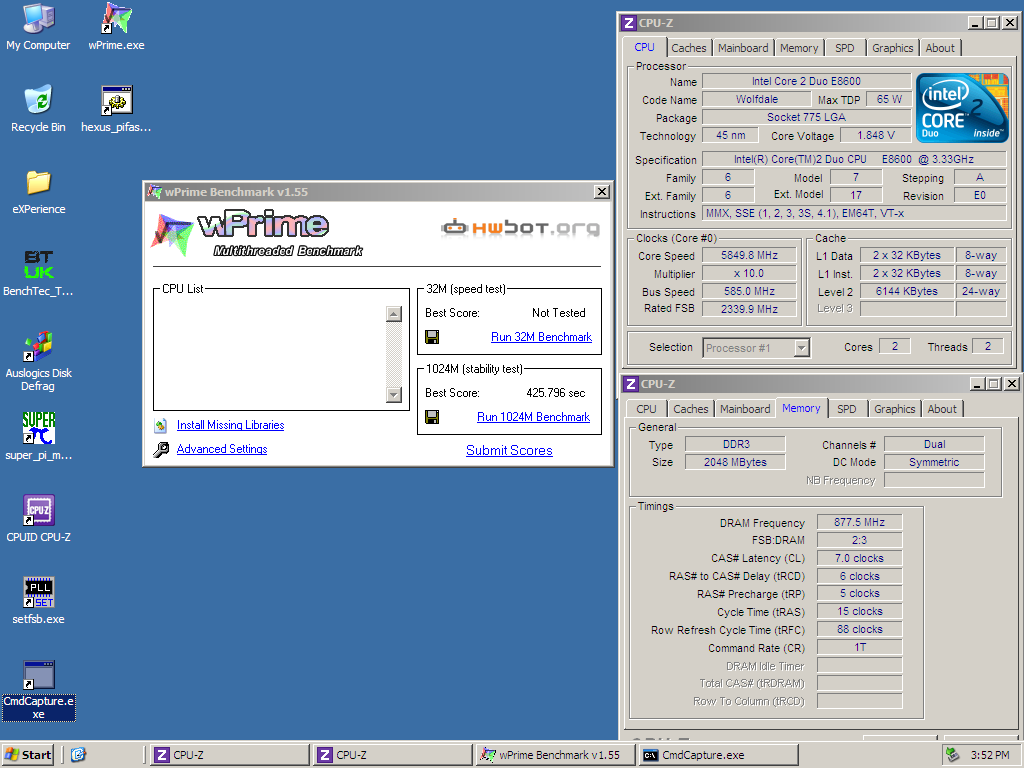
Task: Click the taskbar clock showing 3:52 PM
Action: (x=989, y=755)
